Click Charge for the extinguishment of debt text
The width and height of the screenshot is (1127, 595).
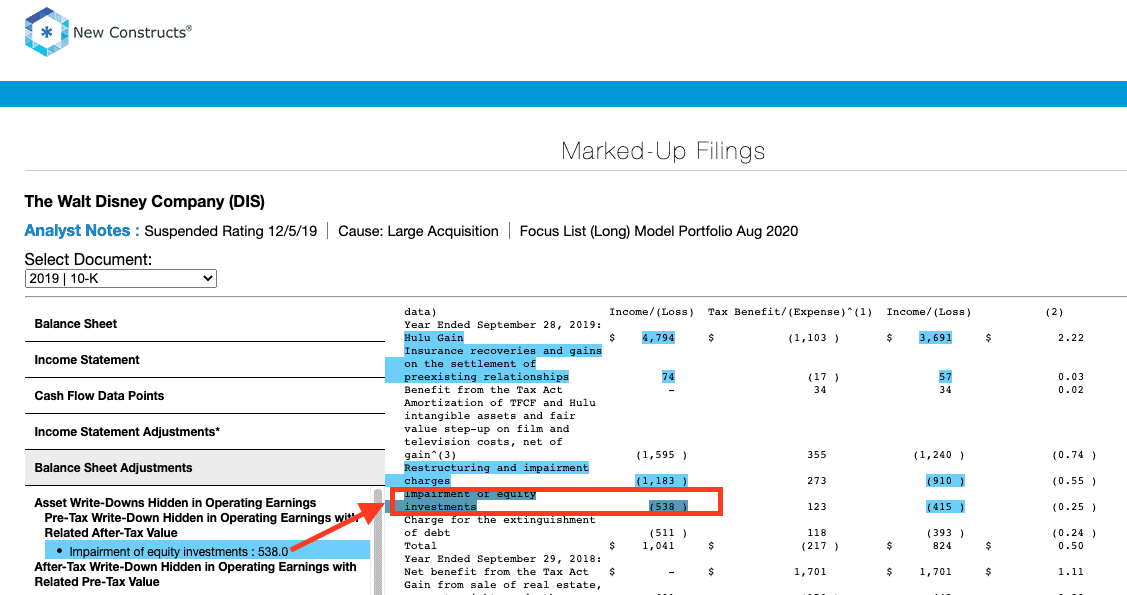point(500,526)
